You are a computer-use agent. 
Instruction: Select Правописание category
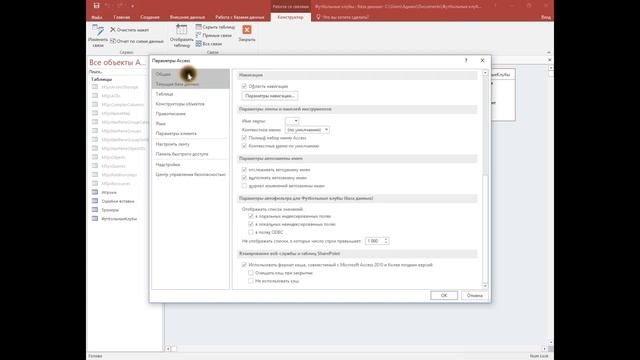190,113
